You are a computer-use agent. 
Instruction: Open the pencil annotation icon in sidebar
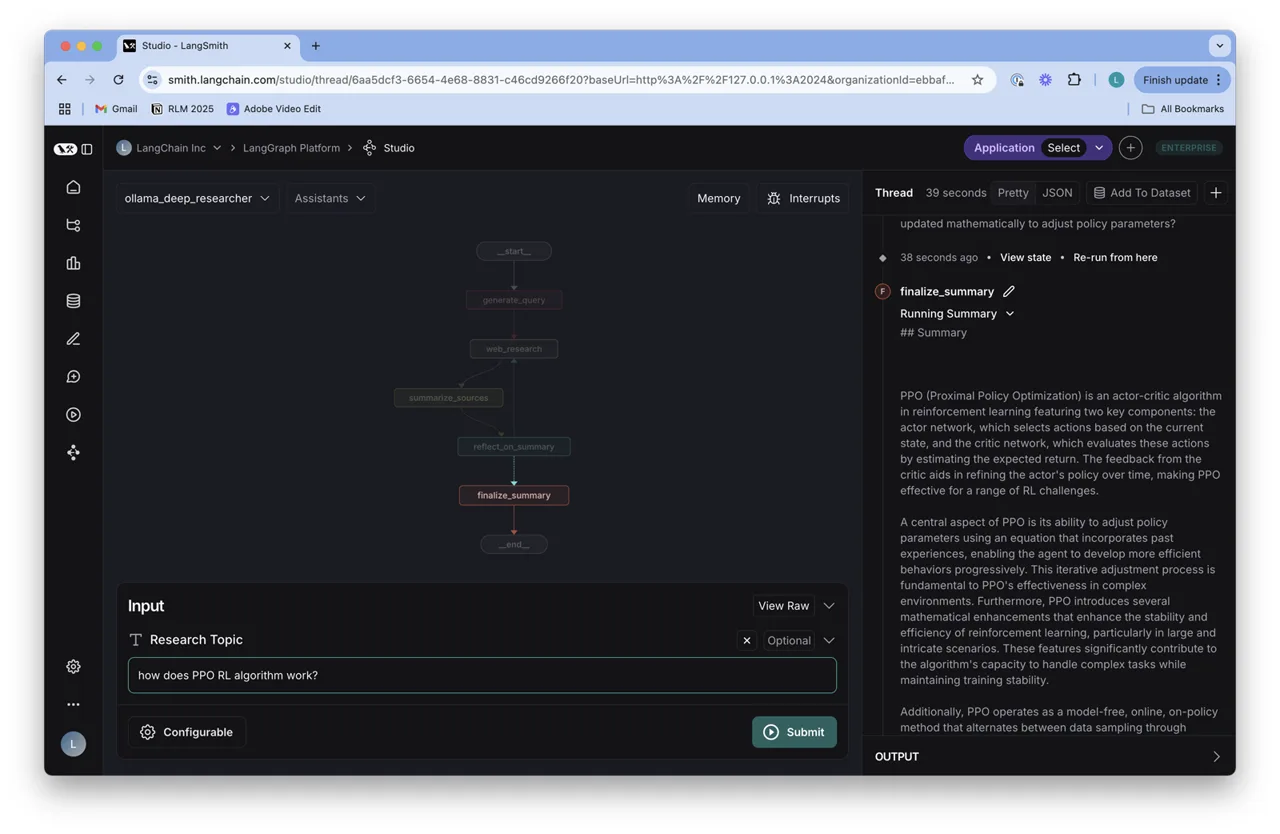pos(73,339)
